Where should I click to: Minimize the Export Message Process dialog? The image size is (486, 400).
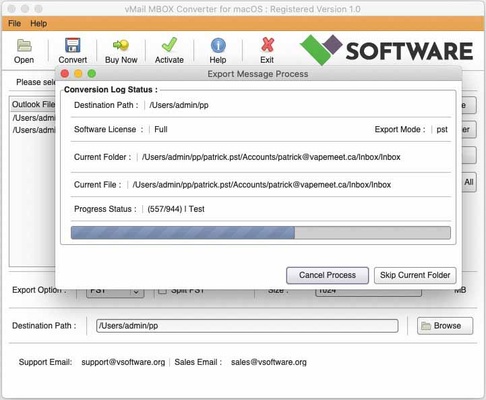click(x=78, y=74)
